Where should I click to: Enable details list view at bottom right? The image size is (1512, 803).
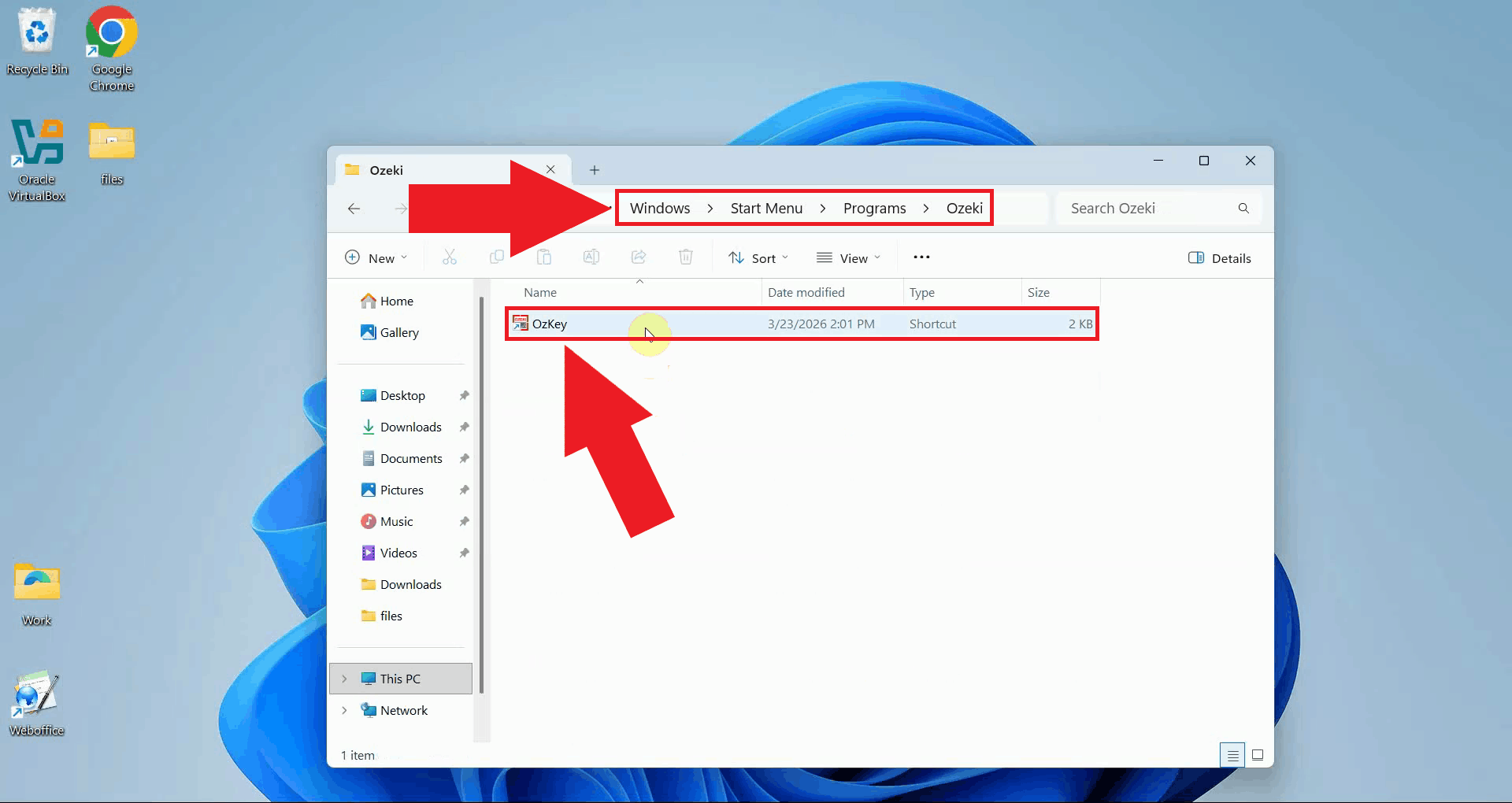pyautogui.click(x=1232, y=754)
